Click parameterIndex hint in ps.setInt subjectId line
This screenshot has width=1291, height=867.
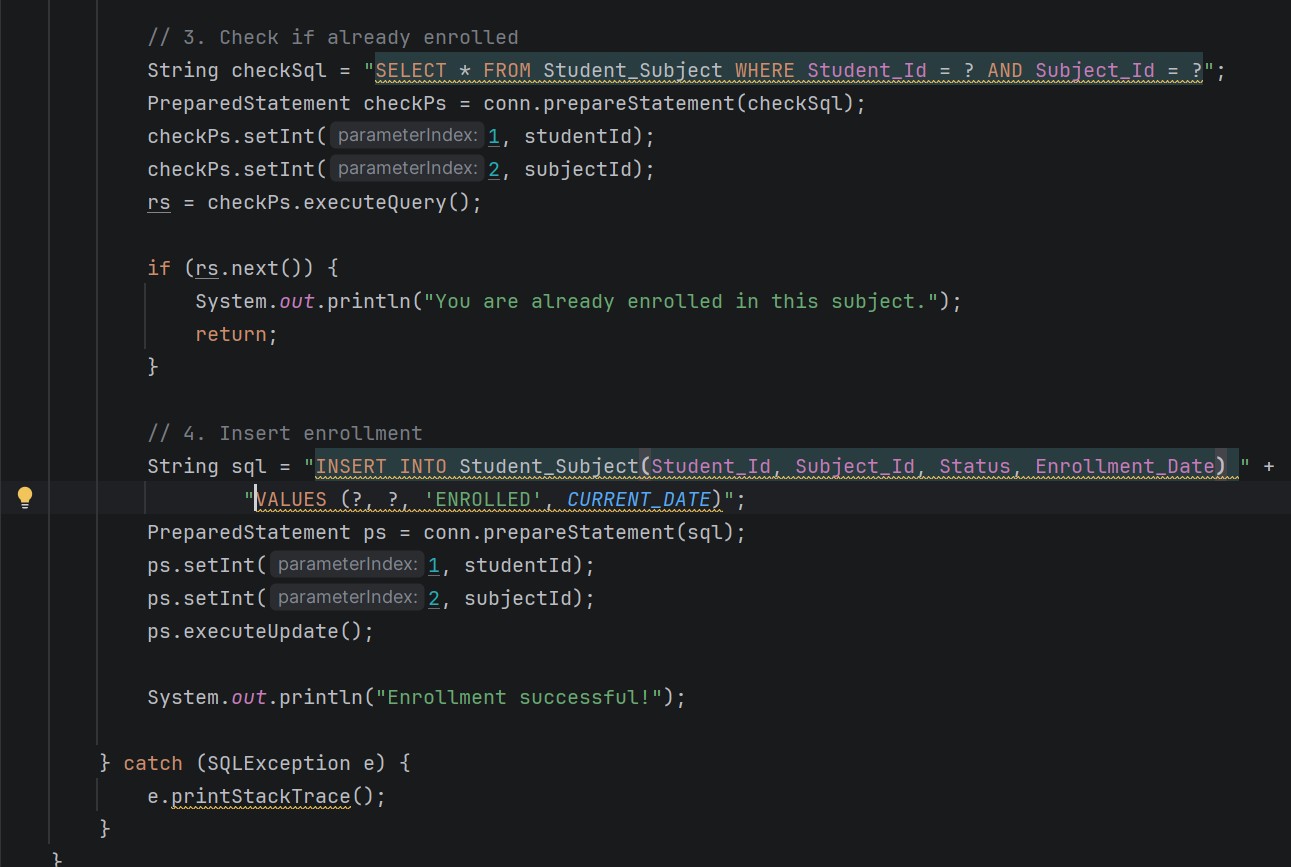tap(346, 598)
